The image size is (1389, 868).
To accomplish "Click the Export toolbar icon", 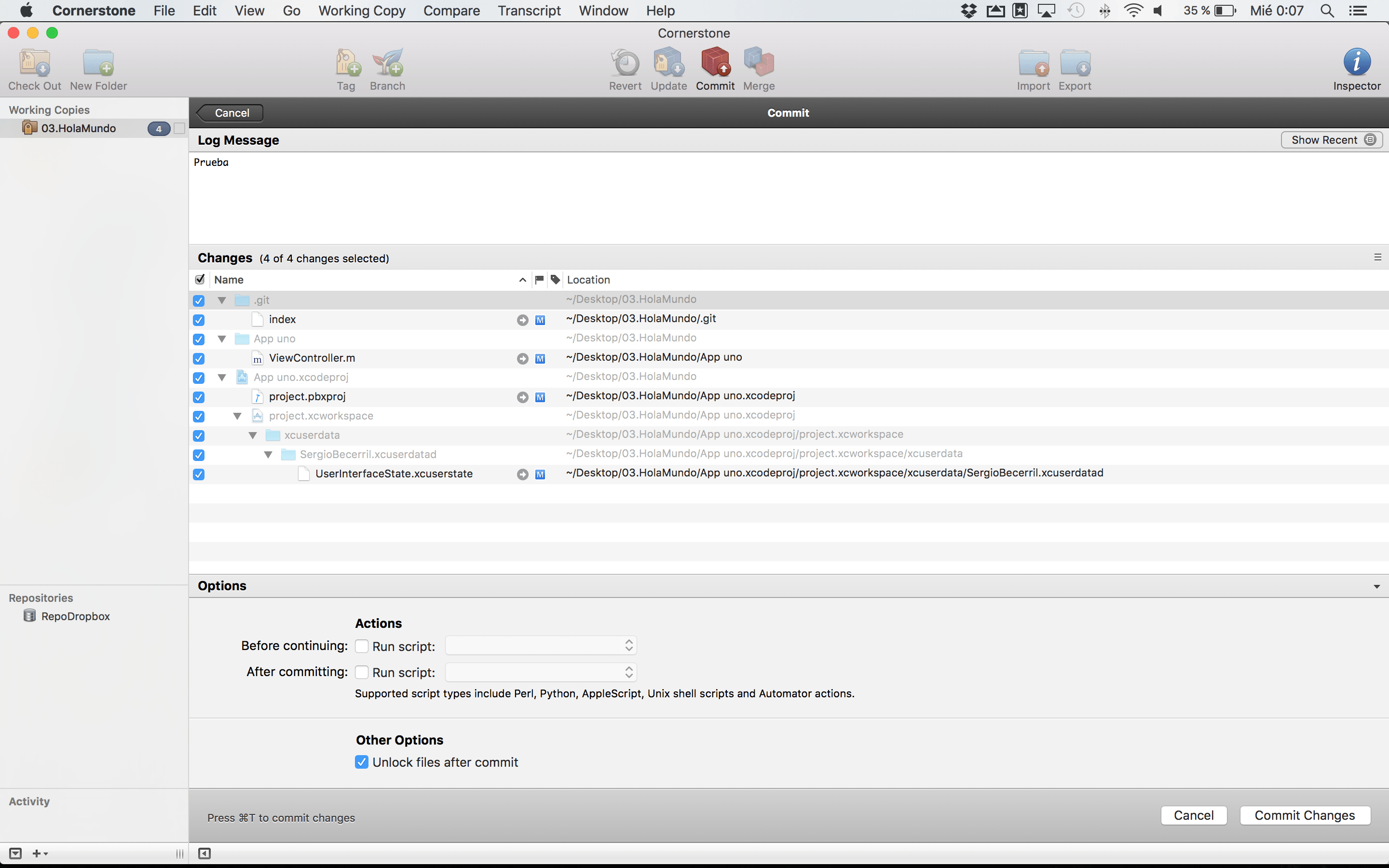I will click(1075, 63).
